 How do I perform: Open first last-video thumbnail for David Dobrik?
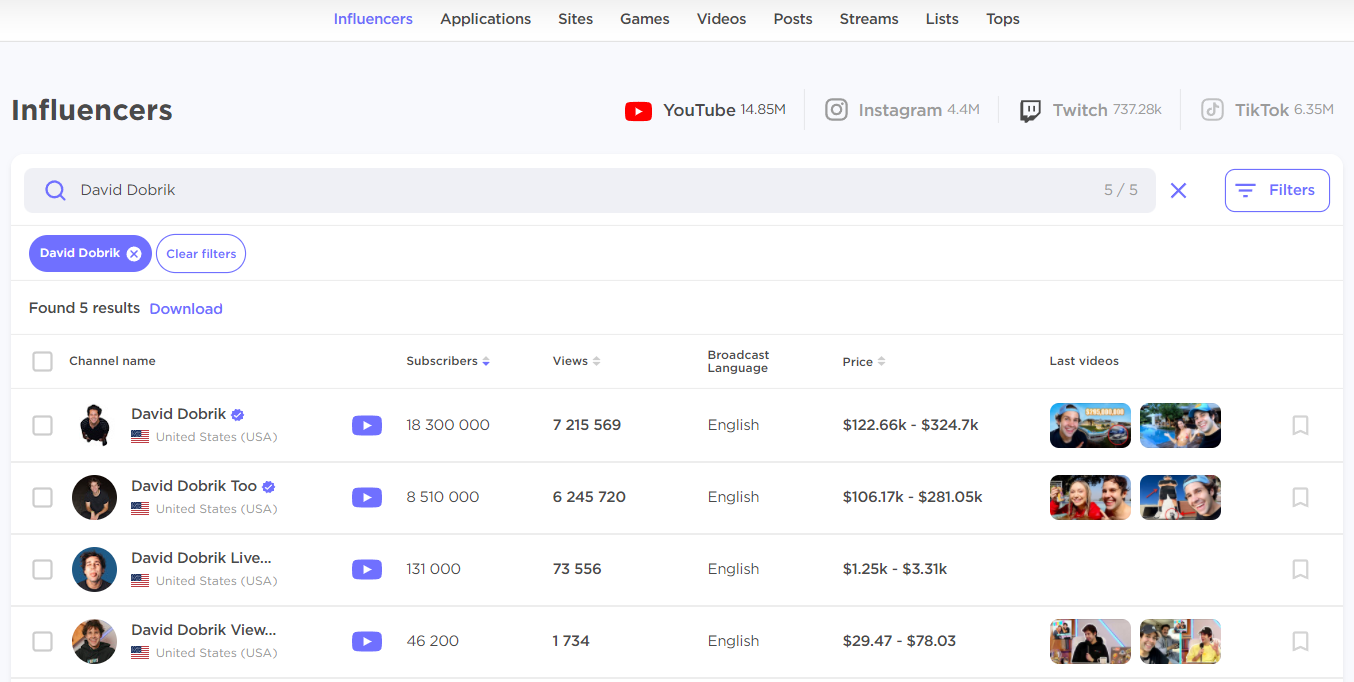click(1090, 425)
